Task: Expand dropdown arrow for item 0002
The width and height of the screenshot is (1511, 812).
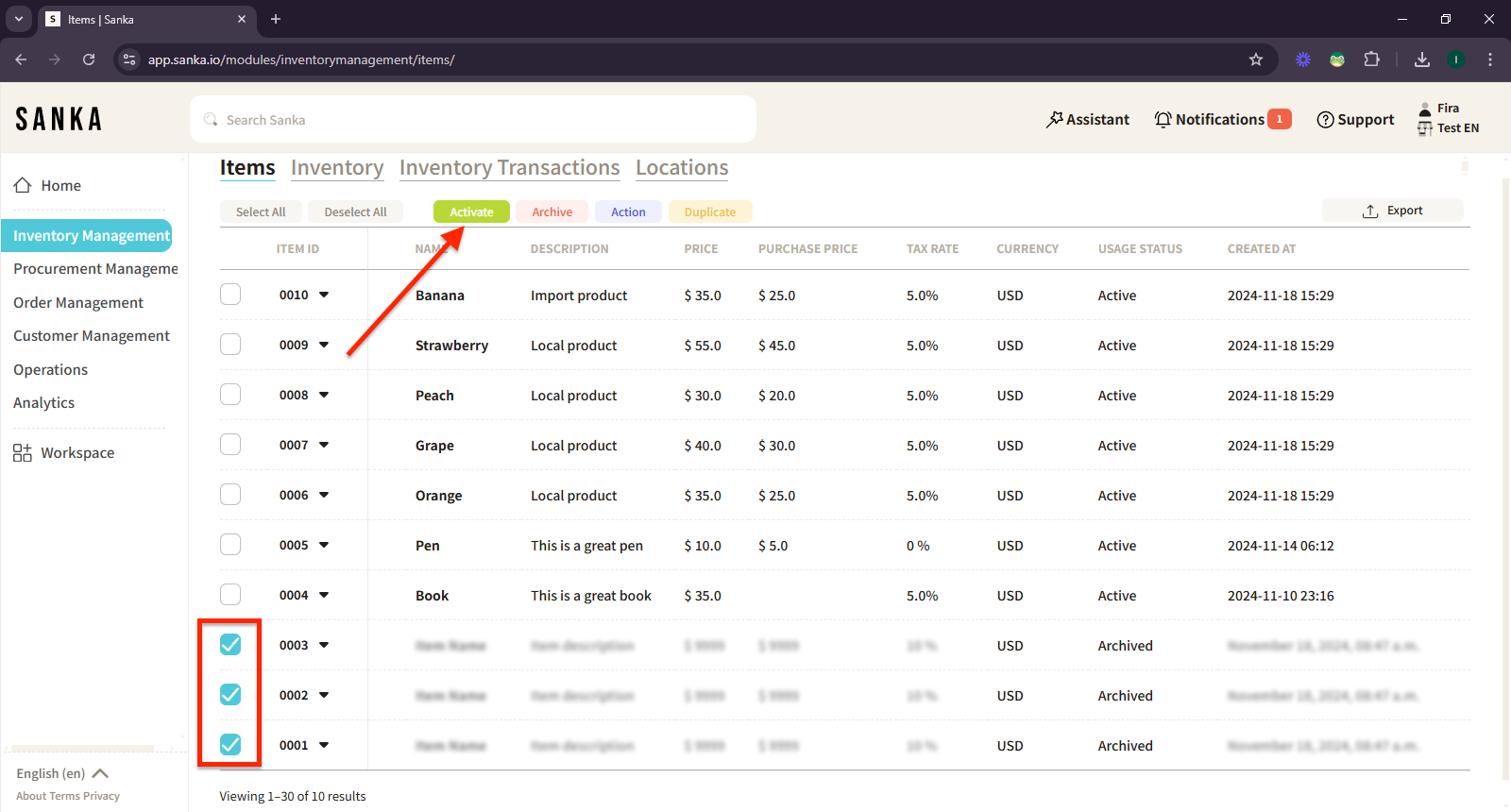Action: [x=324, y=695]
